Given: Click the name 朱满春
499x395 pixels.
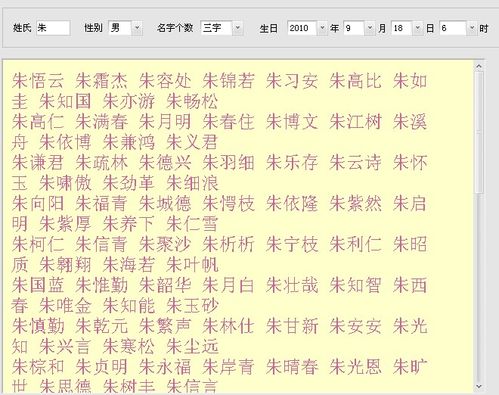Looking at the screenshot, I should [101, 122].
